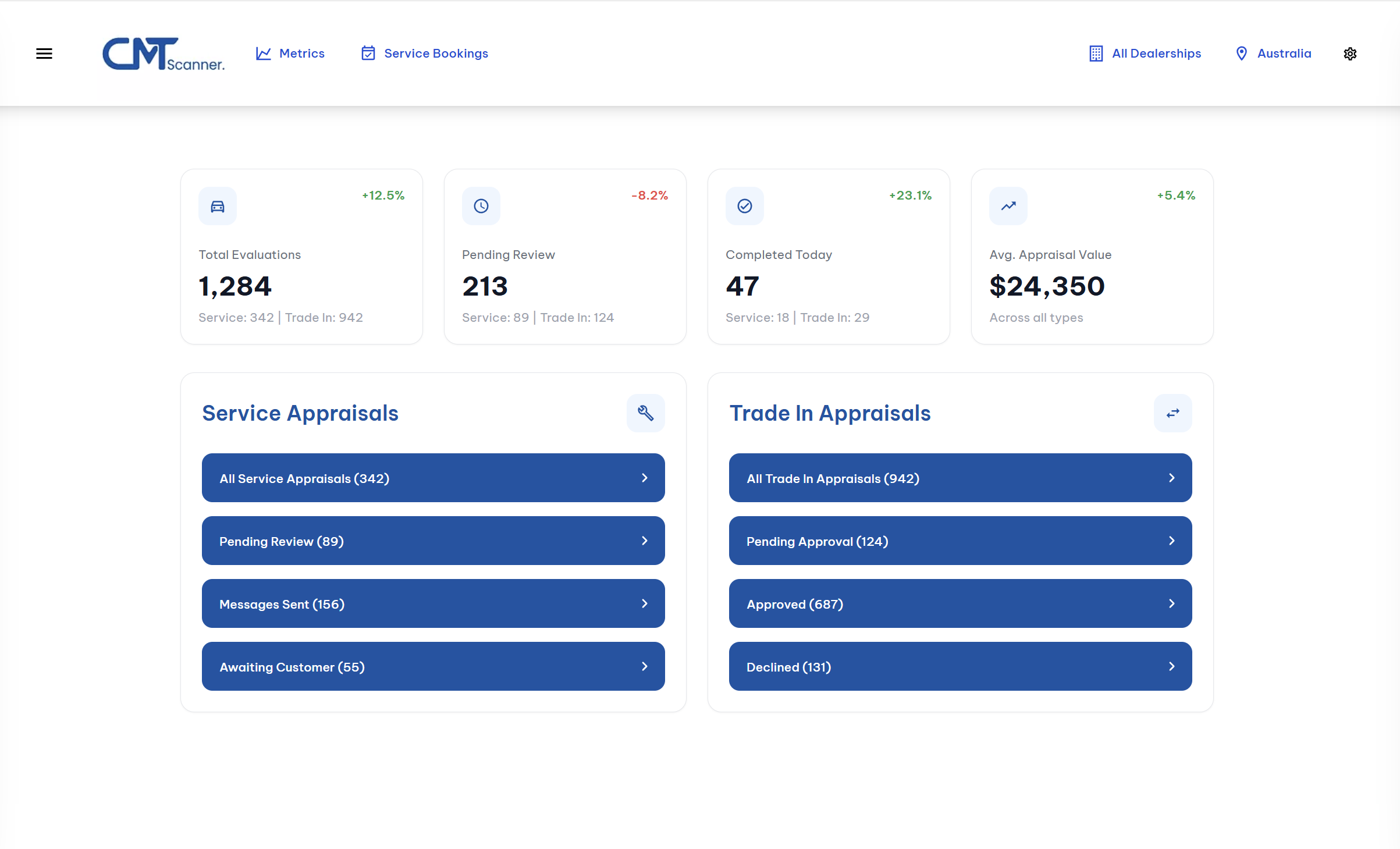The image size is (1400, 849).
Task: View Declined (131) trade ins
Action: pos(961,666)
